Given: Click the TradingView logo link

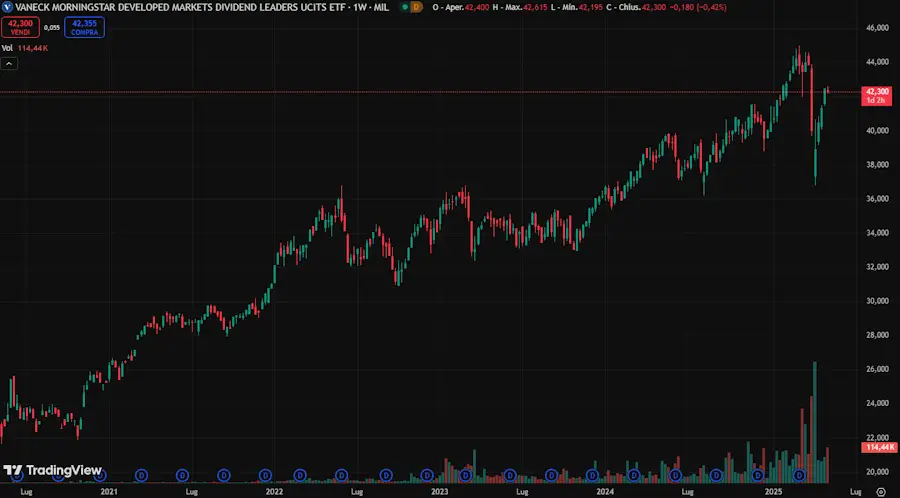Looking at the screenshot, I should click(52, 470).
